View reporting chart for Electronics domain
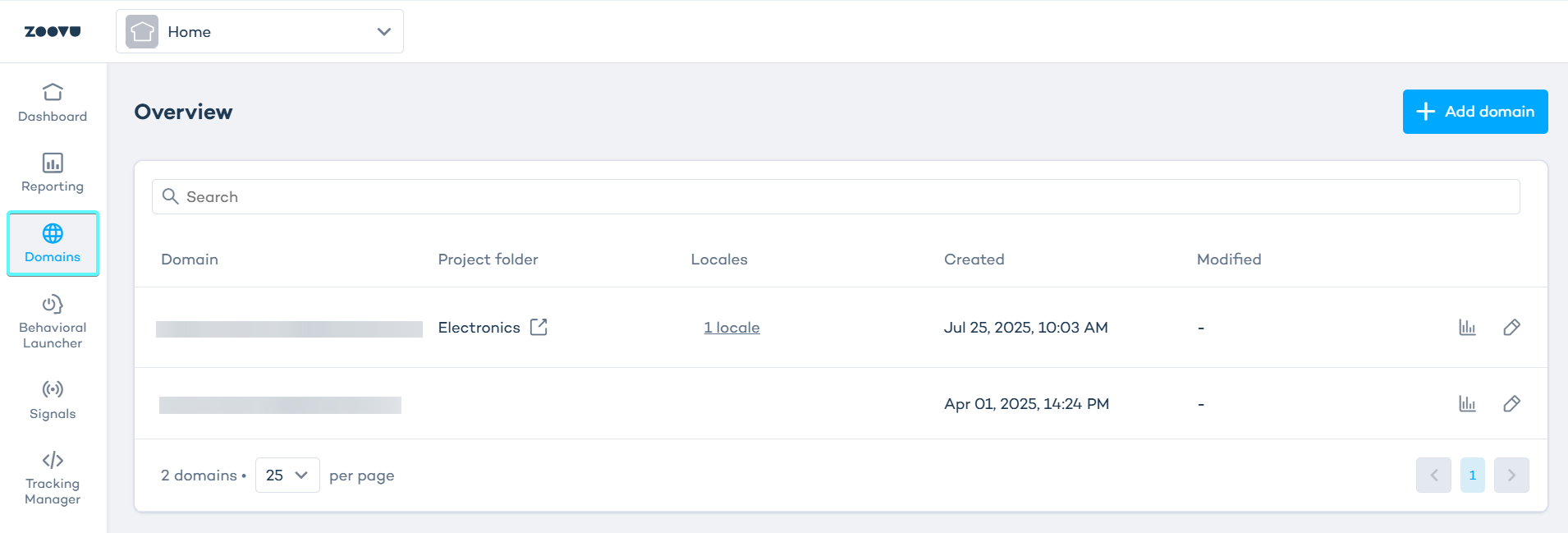 click(x=1467, y=327)
